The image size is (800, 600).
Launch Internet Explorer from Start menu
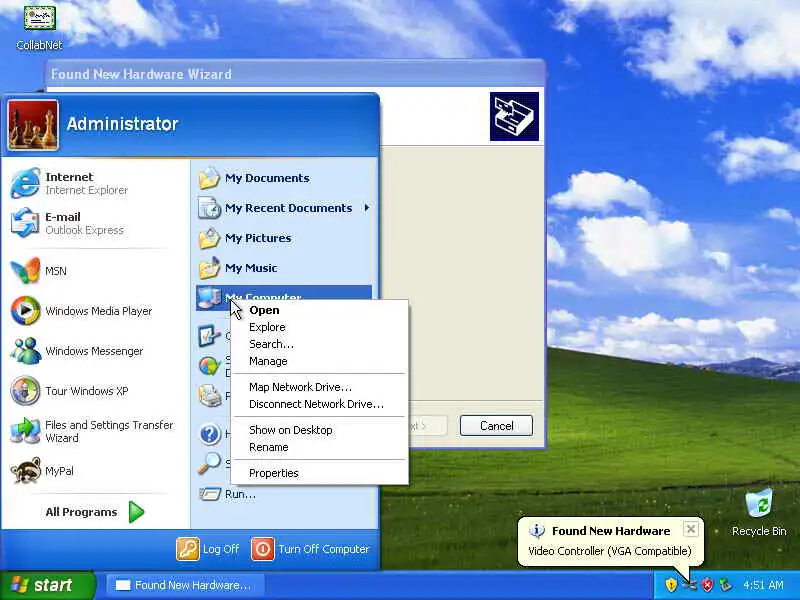click(94, 183)
